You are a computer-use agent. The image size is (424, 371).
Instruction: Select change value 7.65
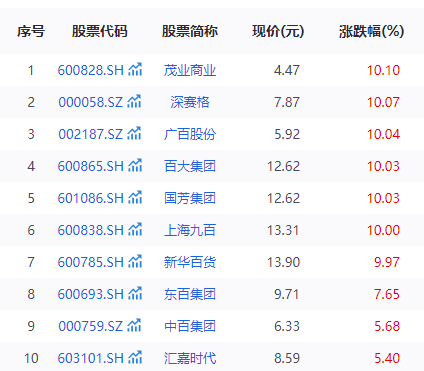[x=387, y=294]
